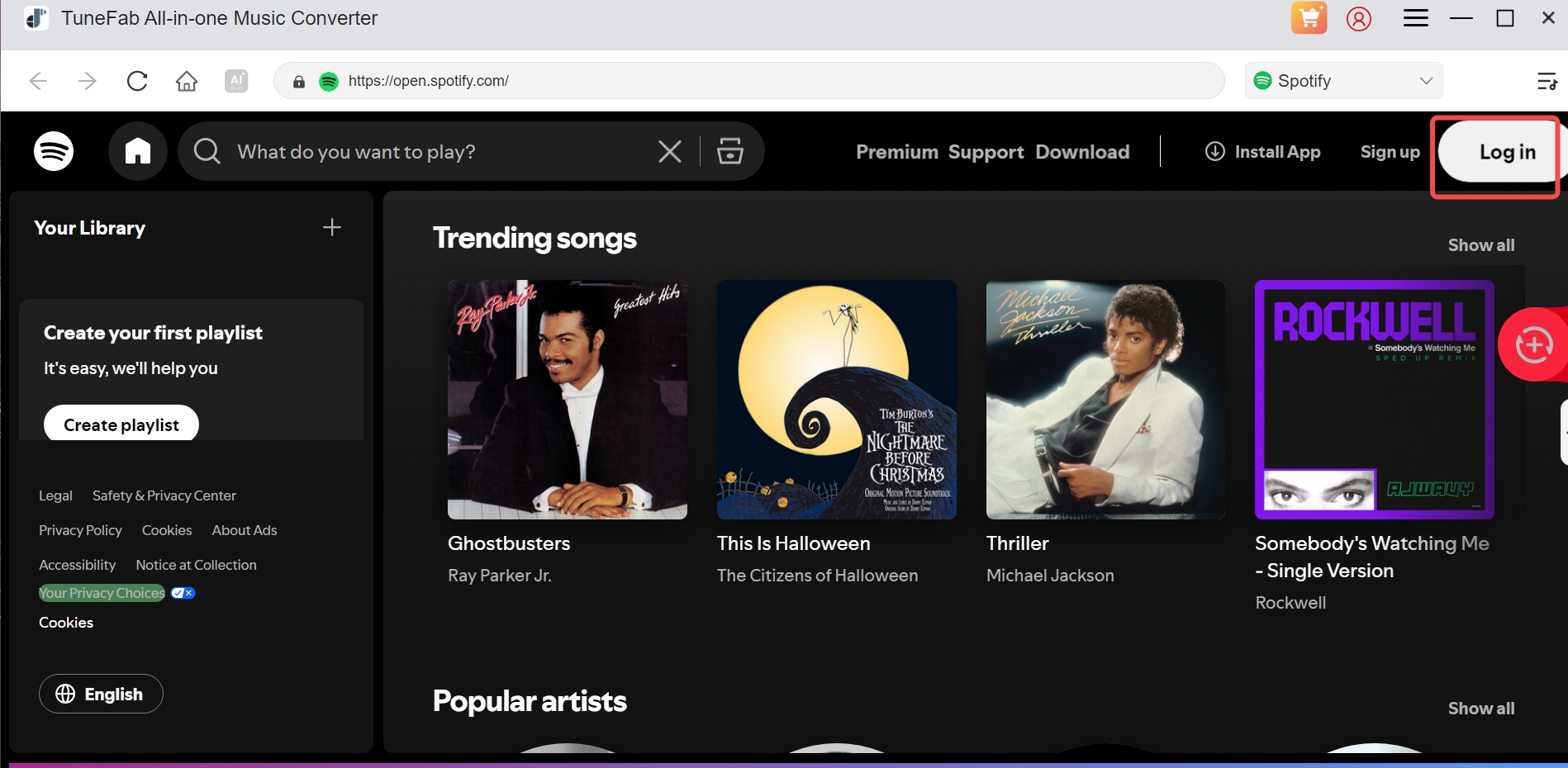Reload the current page
Viewport: 1568px width, 768px height.
coord(137,80)
